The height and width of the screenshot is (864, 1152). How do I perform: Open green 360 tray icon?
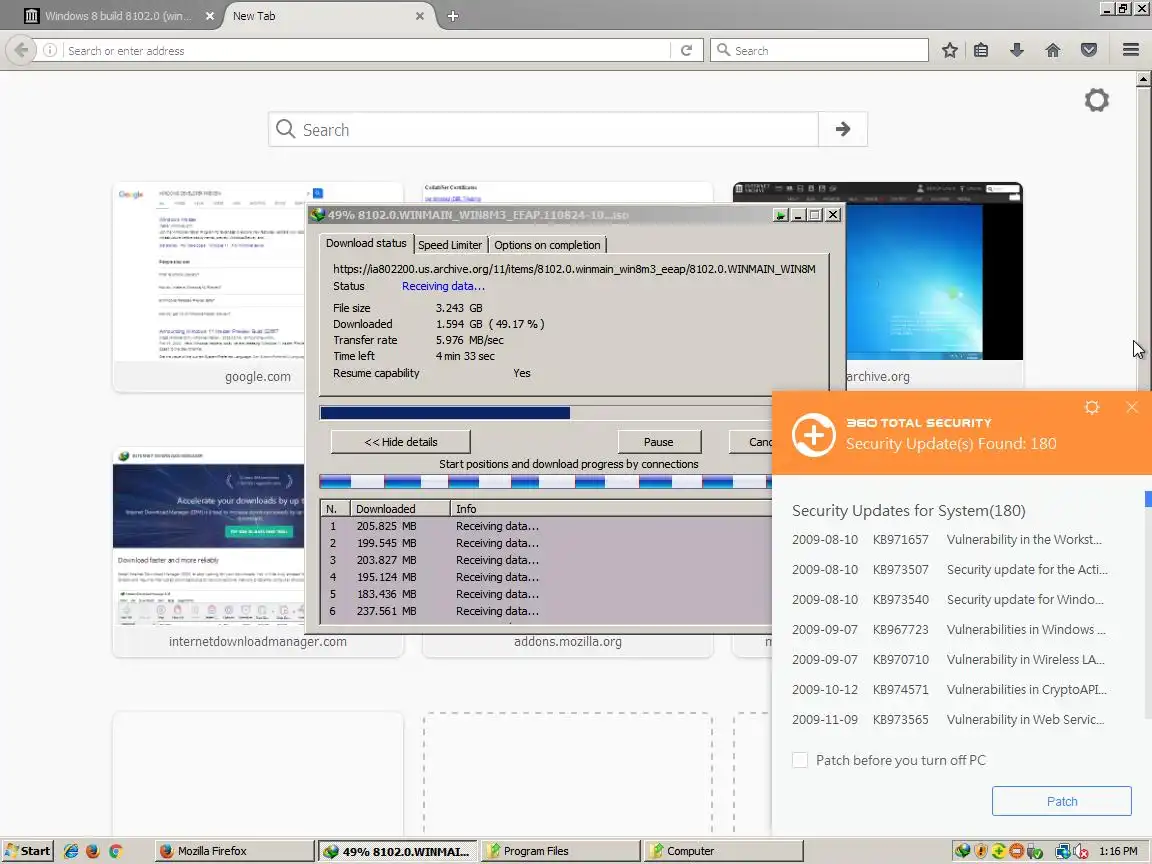point(998,851)
